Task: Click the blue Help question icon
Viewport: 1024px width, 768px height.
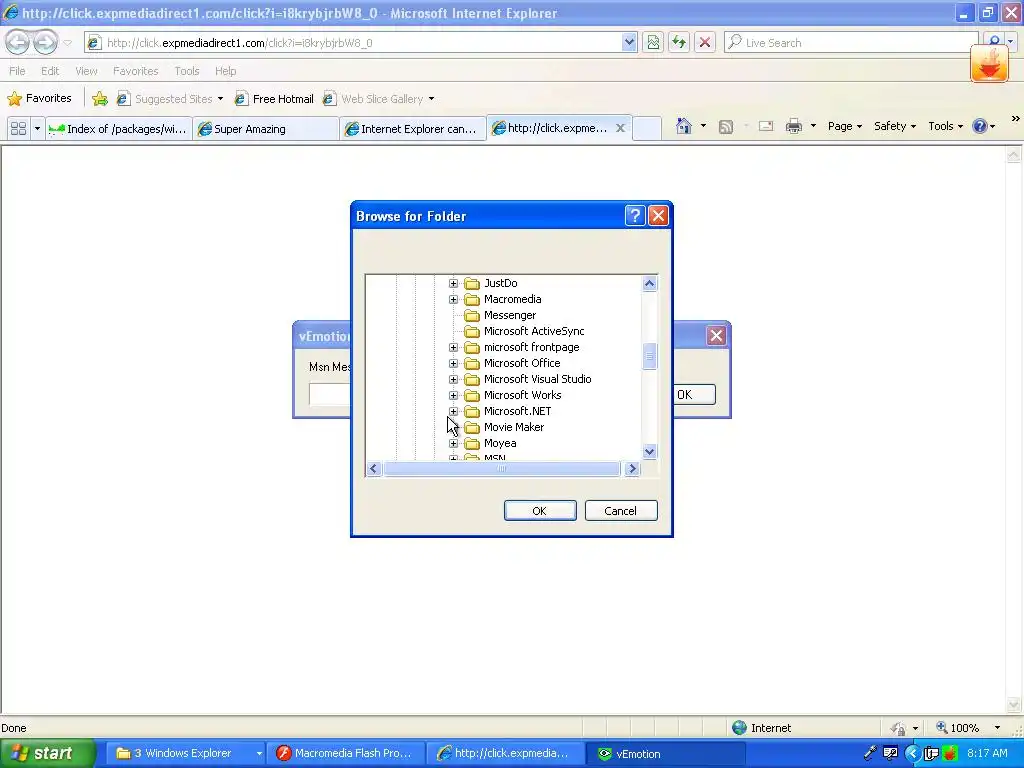Action: (x=980, y=126)
